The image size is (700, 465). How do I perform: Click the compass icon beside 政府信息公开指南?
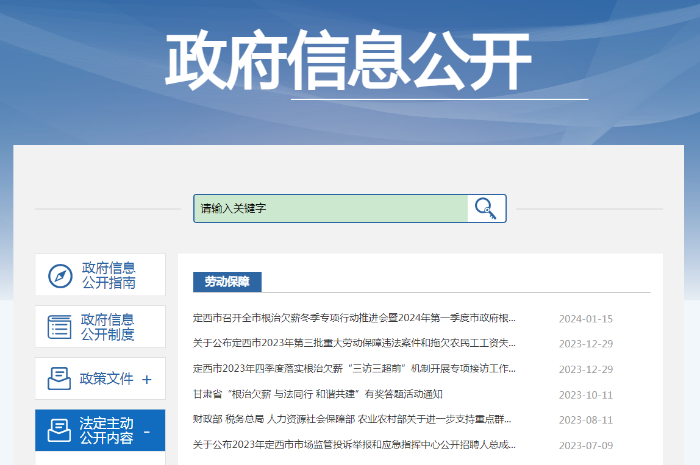[x=60, y=275]
